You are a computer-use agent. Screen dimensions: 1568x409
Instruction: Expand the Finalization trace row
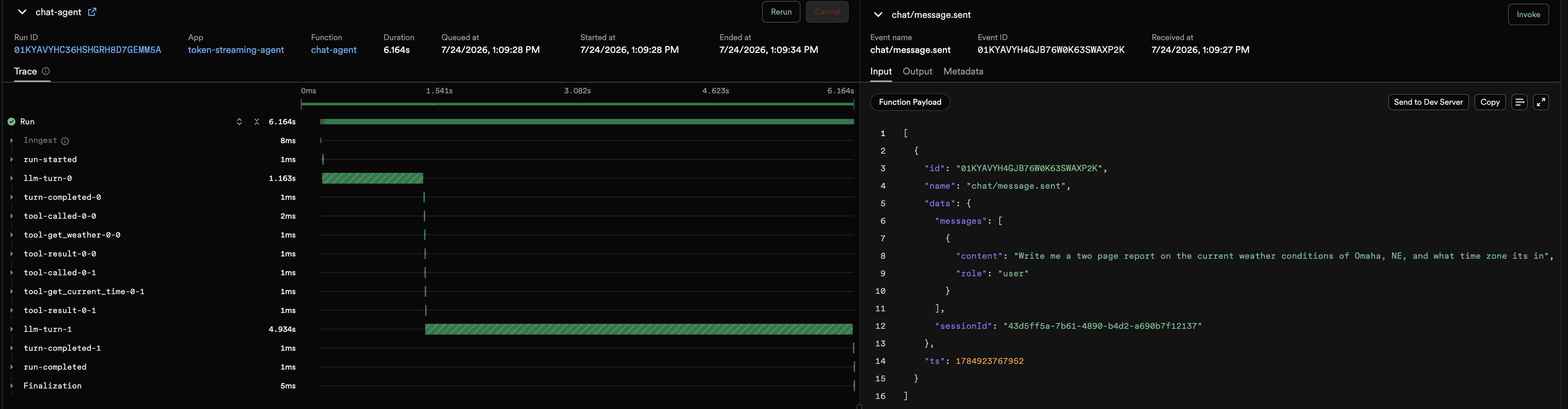coord(11,386)
